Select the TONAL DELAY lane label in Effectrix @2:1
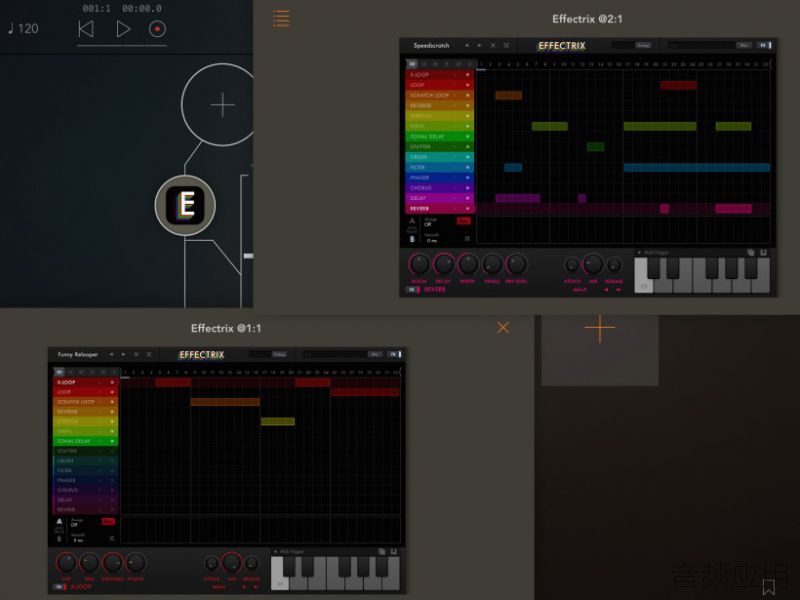Viewport: 800px width, 600px height. click(428, 137)
